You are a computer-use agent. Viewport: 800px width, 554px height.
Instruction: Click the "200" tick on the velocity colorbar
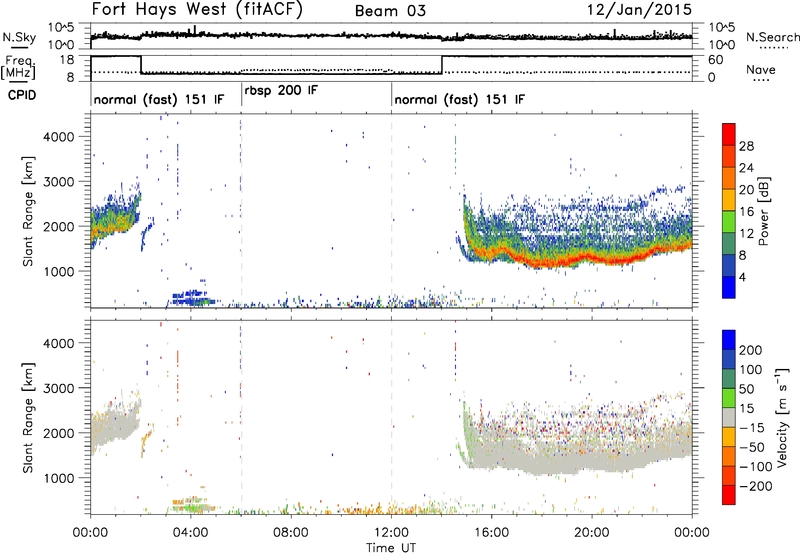pyautogui.click(x=751, y=350)
